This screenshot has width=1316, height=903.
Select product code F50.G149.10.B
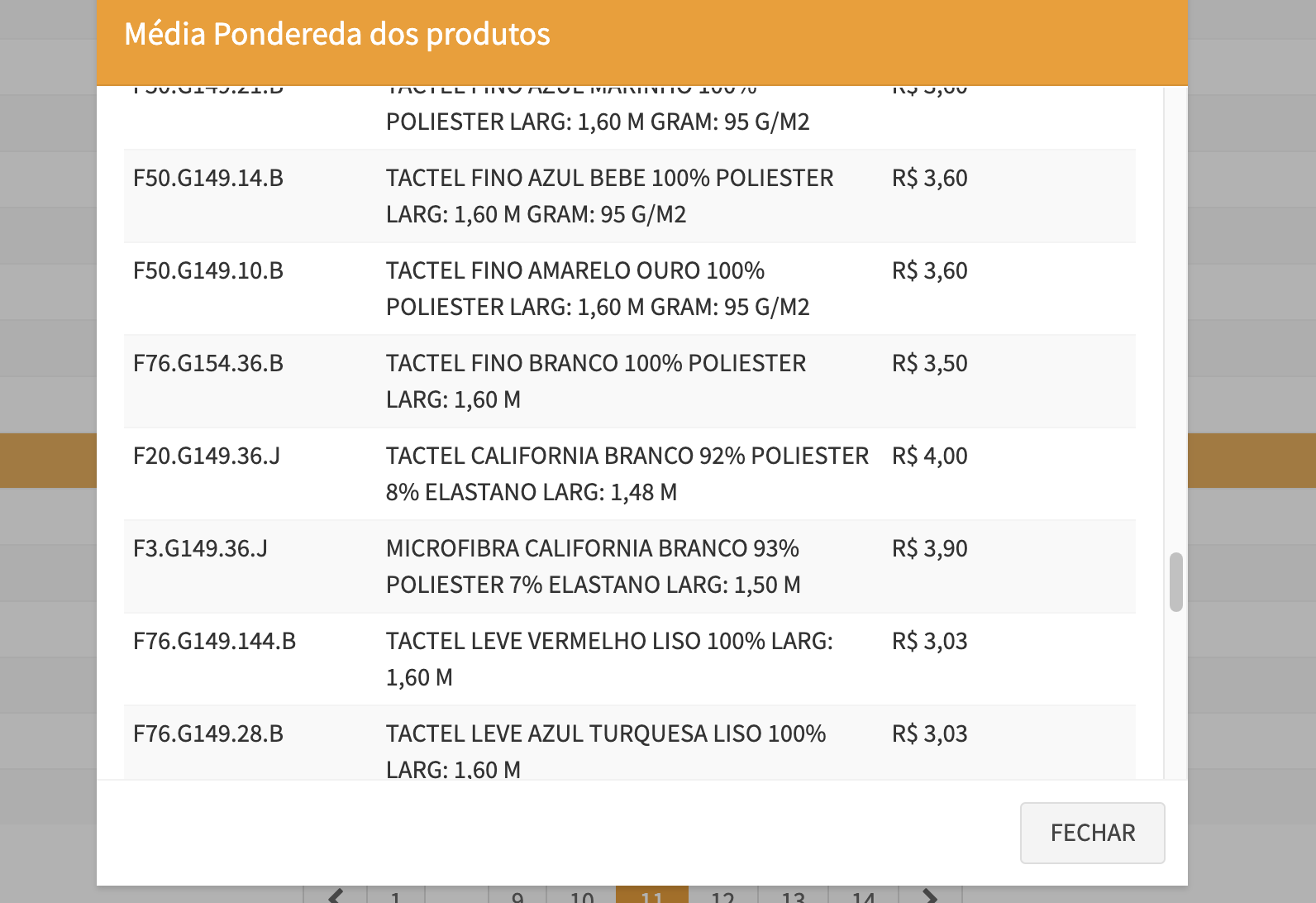pyautogui.click(x=208, y=271)
